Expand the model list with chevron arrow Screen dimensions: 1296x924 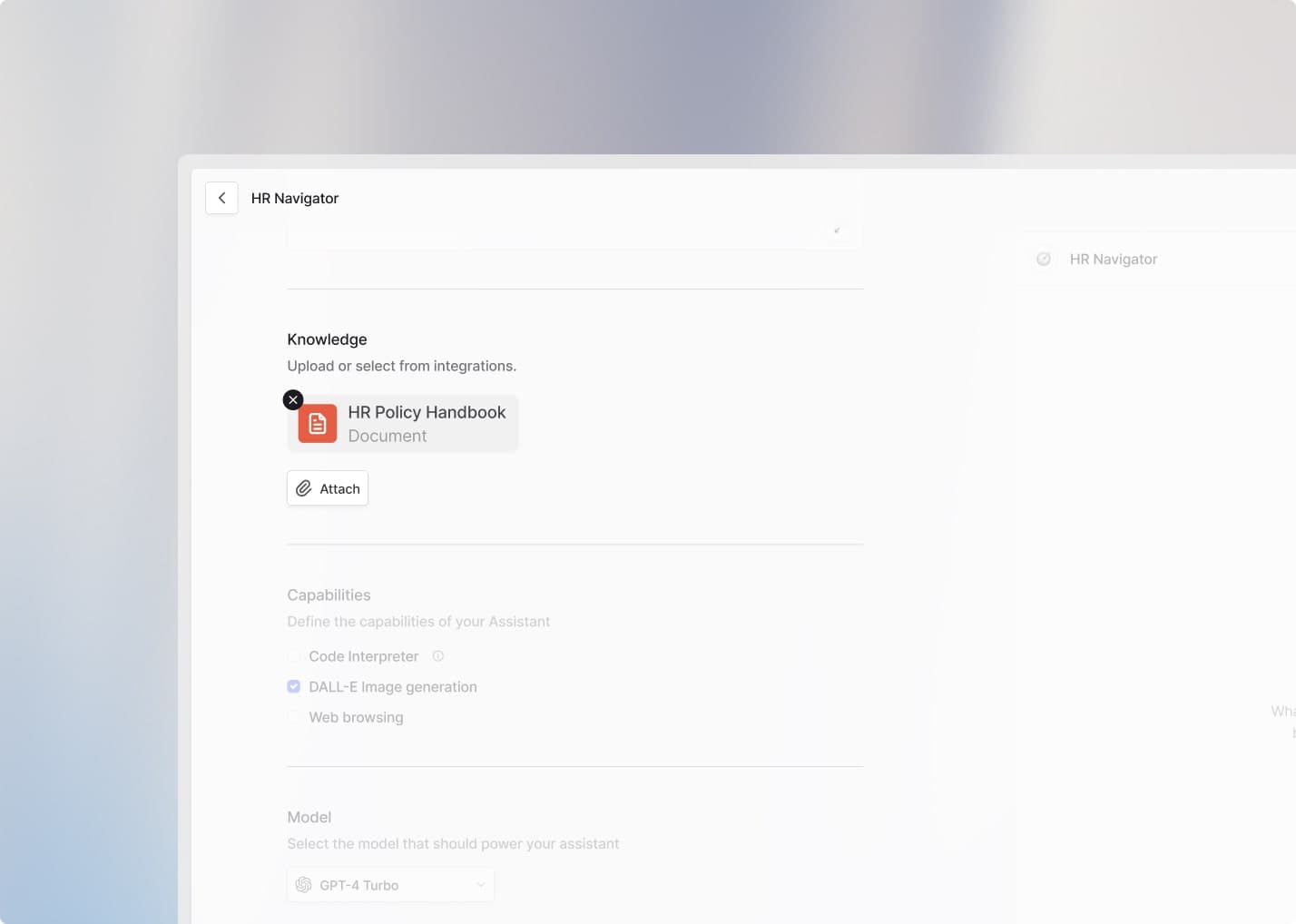(480, 885)
